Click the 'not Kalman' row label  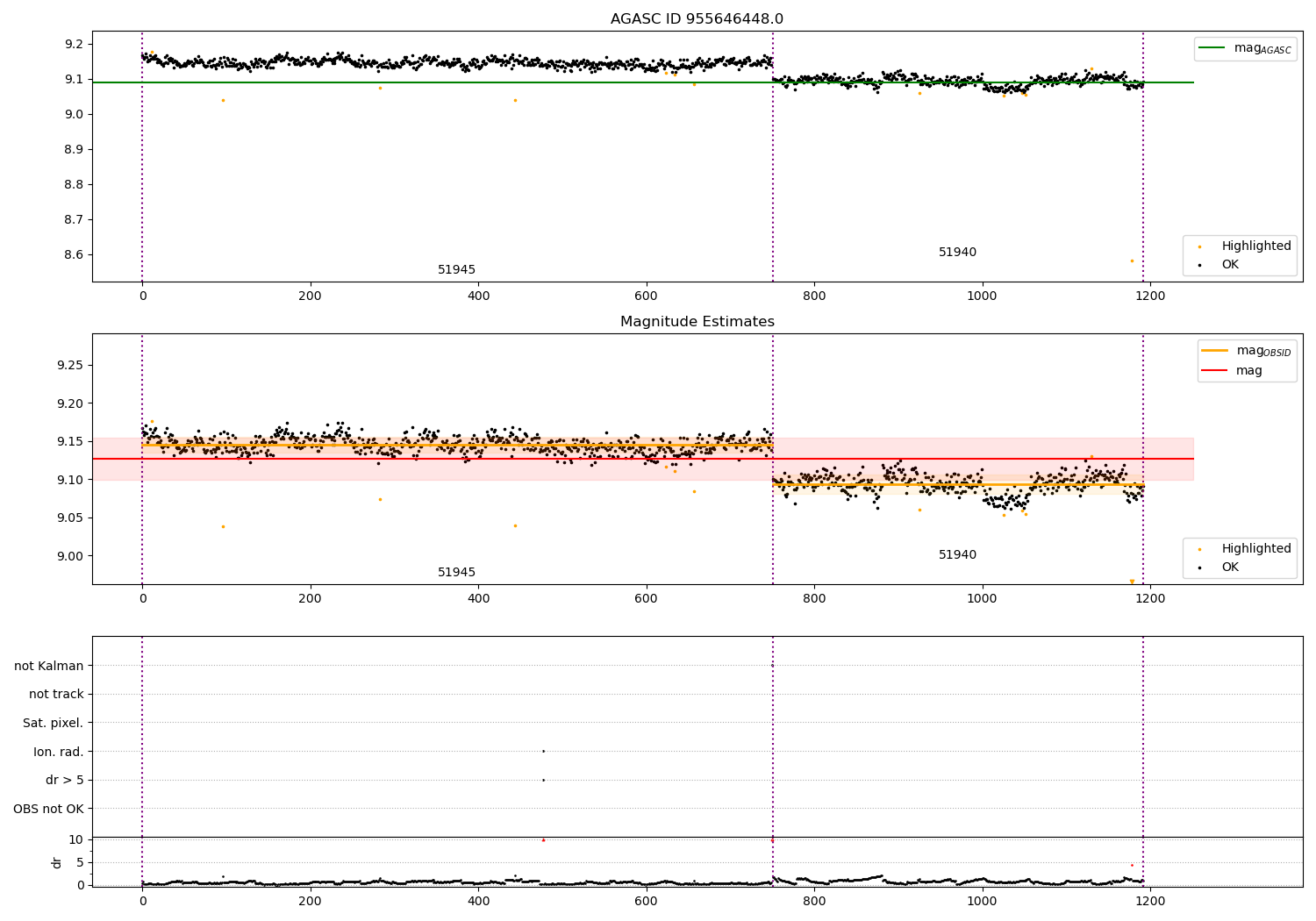[x=49, y=666]
